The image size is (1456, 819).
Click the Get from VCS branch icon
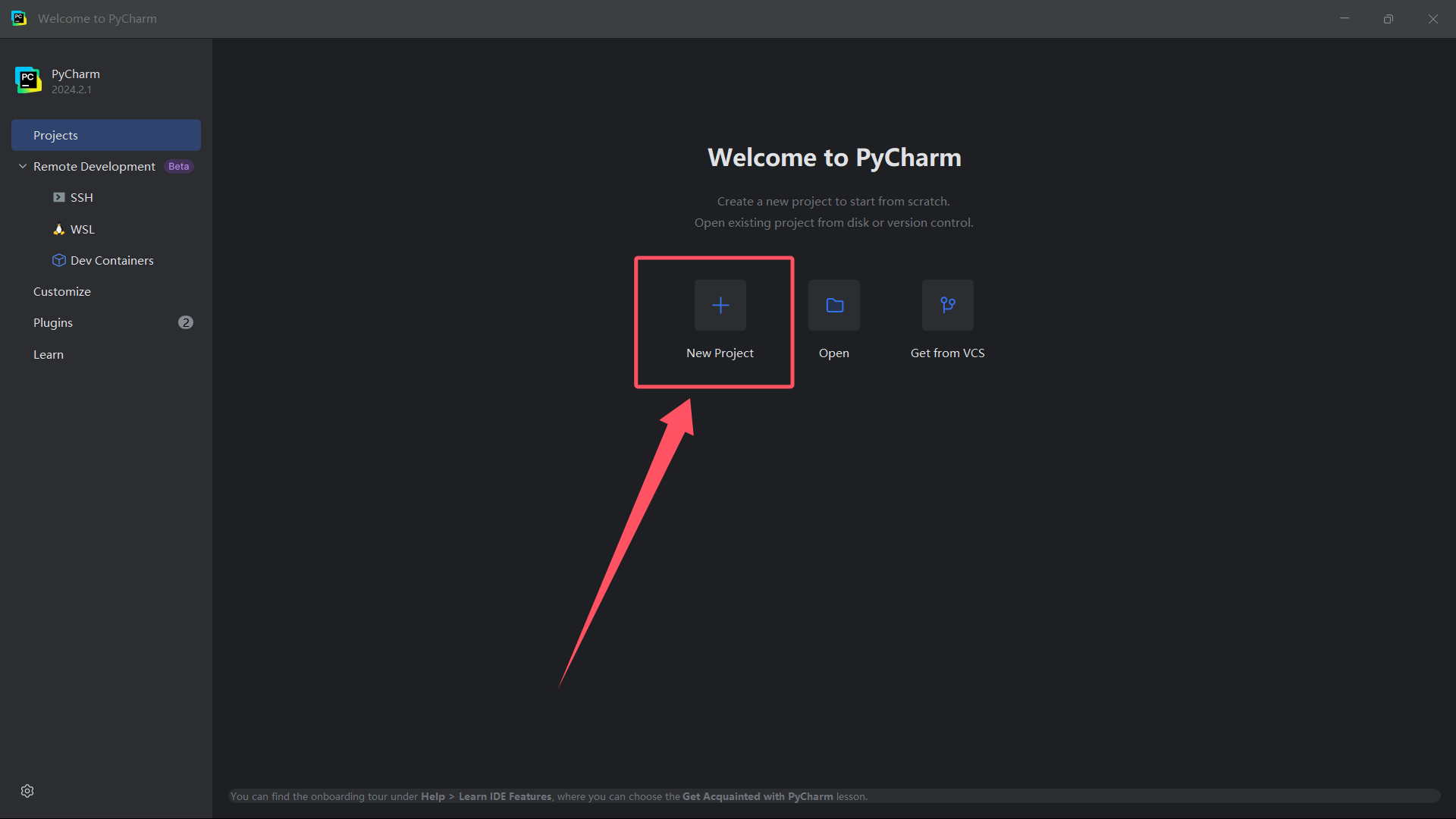click(x=947, y=305)
